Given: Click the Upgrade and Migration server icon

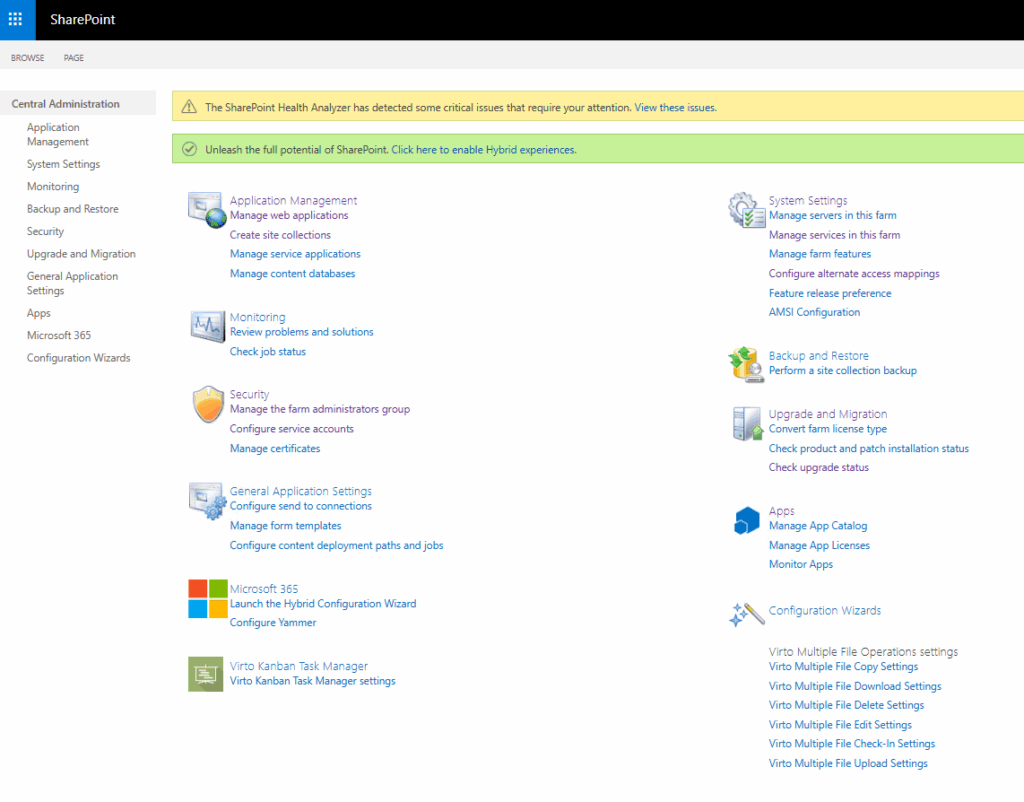Looking at the screenshot, I should point(746,423).
